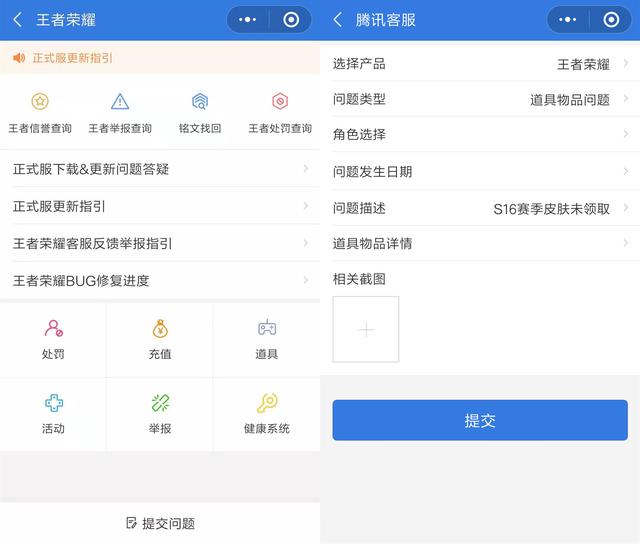Open 正式服下载&更新问题答疑 row
The width and height of the screenshot is (640, 544).
(x=160, y=169)
